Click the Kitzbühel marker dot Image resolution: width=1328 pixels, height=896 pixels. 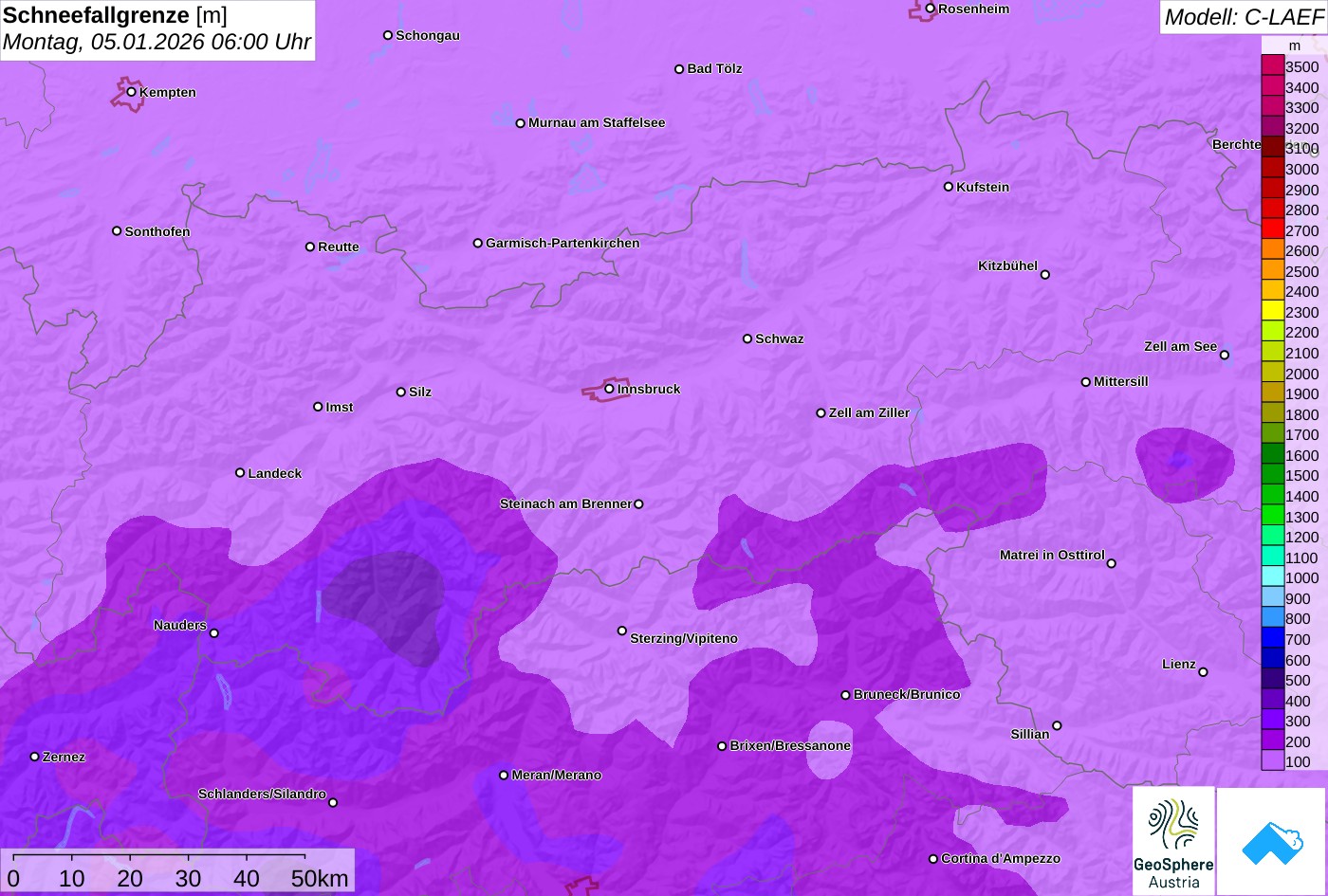[1044, 275]
